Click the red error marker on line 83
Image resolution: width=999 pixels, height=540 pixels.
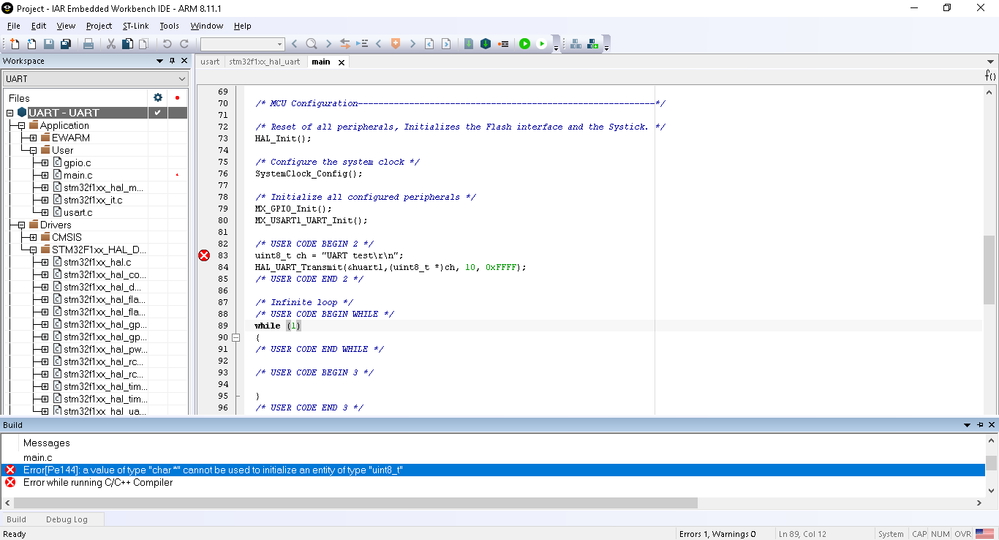(x=204, y=255)
